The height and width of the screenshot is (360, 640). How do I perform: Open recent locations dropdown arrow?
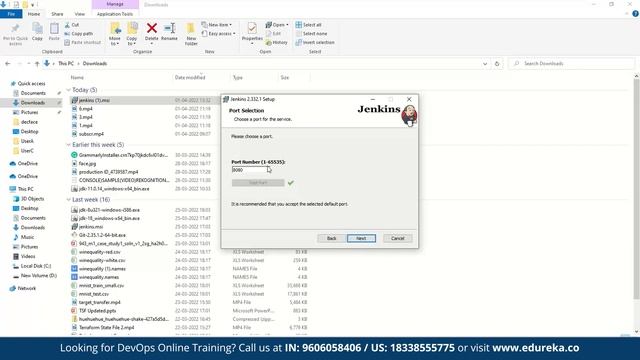(29, 64)
